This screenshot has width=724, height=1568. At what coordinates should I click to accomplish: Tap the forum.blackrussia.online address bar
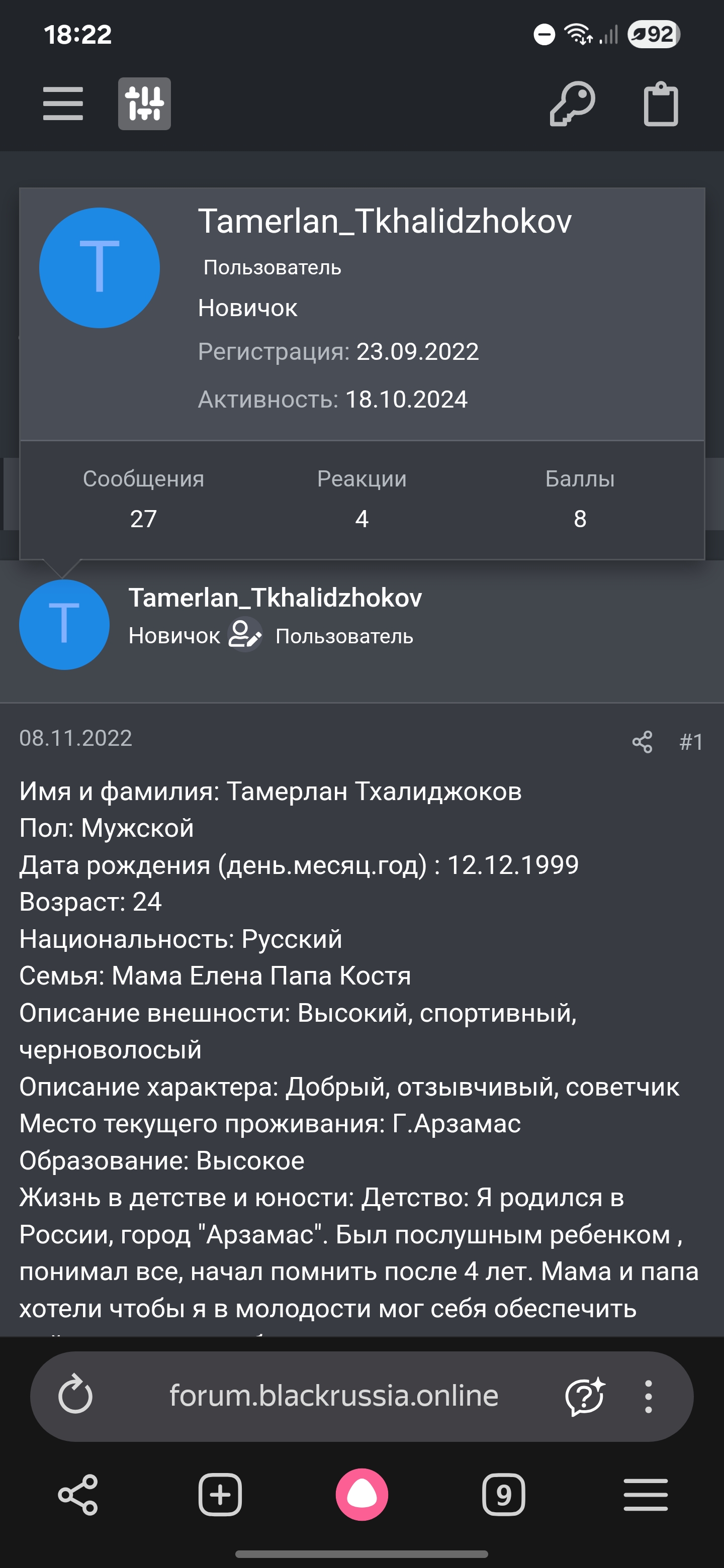tap(334, 1395)
